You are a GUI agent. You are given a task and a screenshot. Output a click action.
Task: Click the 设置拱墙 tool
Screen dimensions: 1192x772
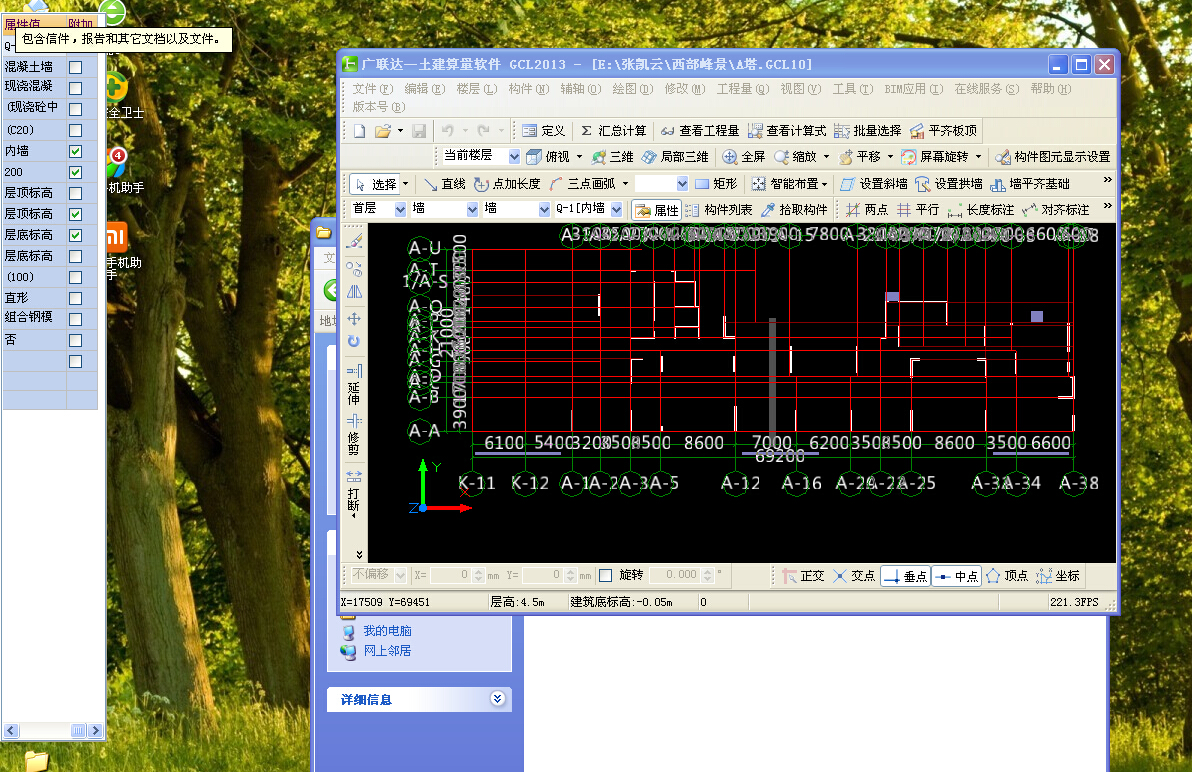(949, 184)
